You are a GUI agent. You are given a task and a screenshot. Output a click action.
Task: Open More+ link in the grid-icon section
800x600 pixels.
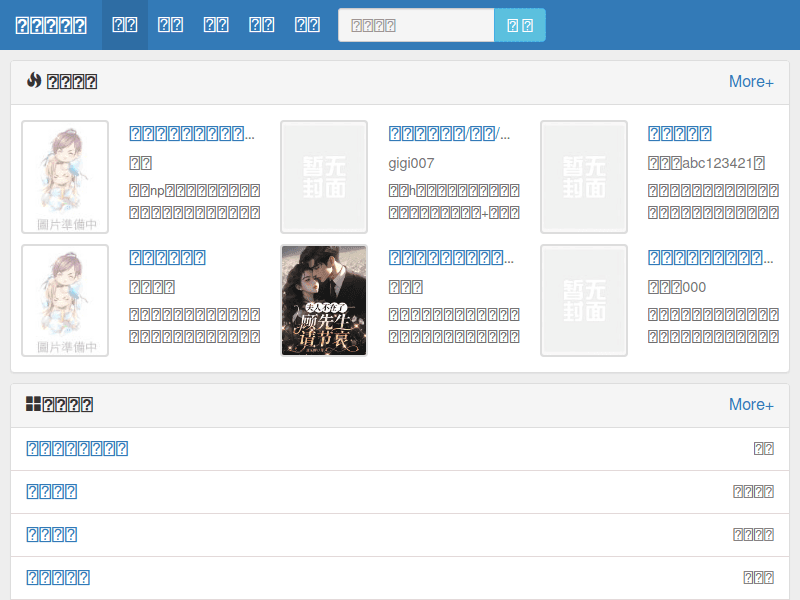[x=750, y=405]
